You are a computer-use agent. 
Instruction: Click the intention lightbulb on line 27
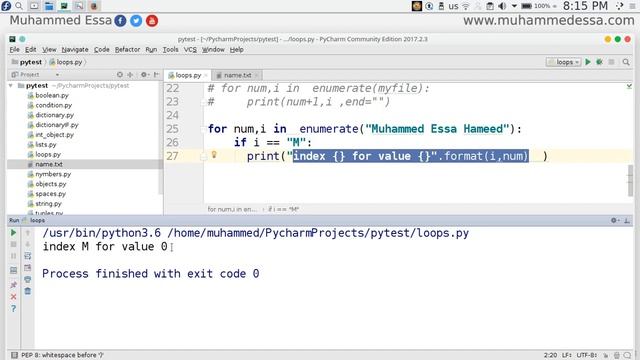point(214,154)
